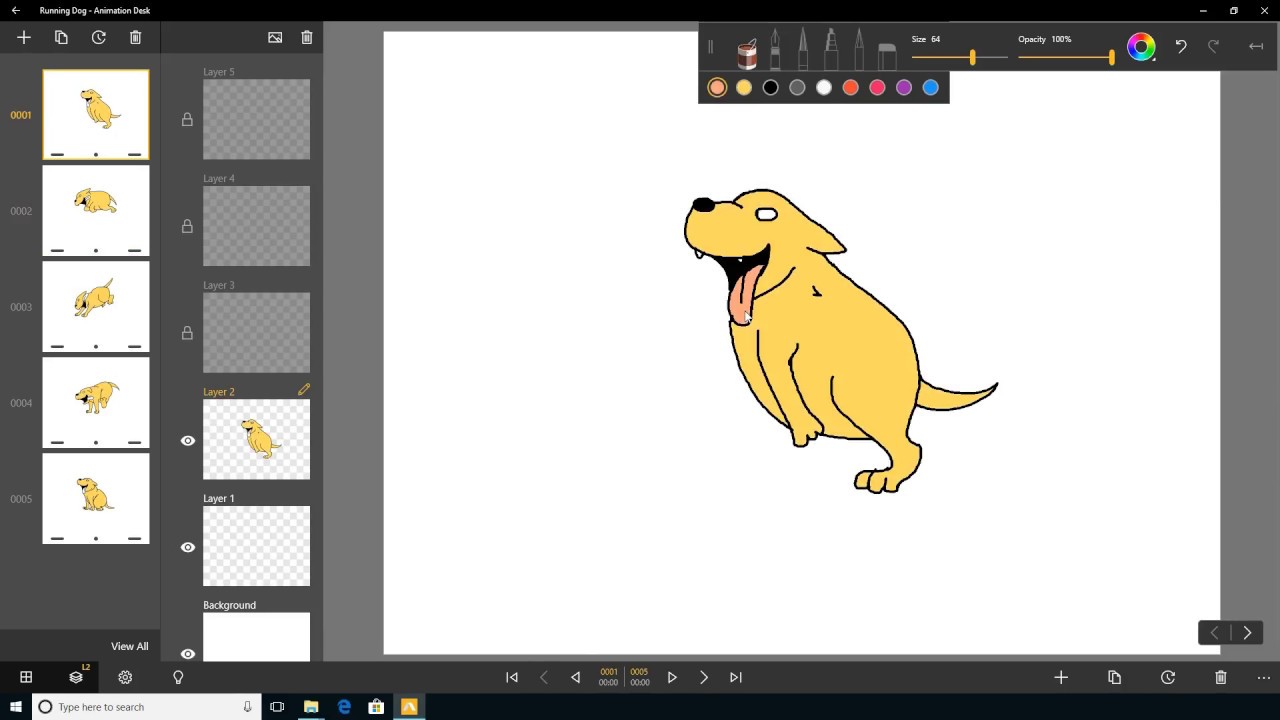Select frame 0002 thumbnail

pyautogui.click(x=96, y=211)
